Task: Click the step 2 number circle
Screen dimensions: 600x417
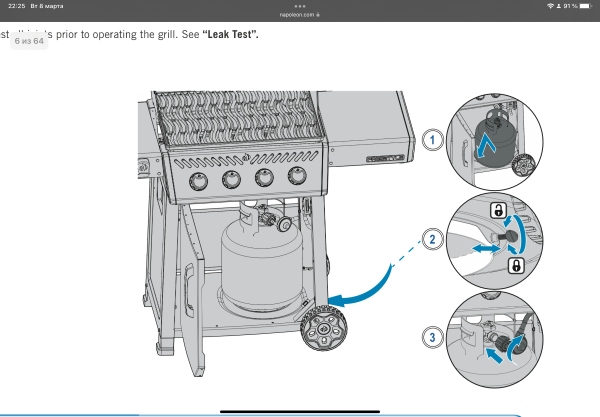Action: coord(431,239)
